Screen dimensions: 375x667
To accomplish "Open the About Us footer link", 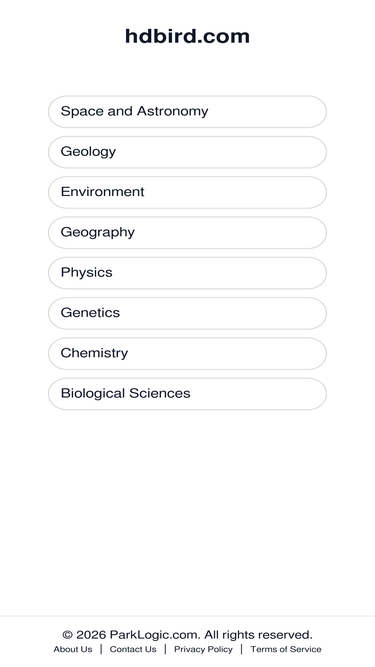I will (x=73, y=649).
